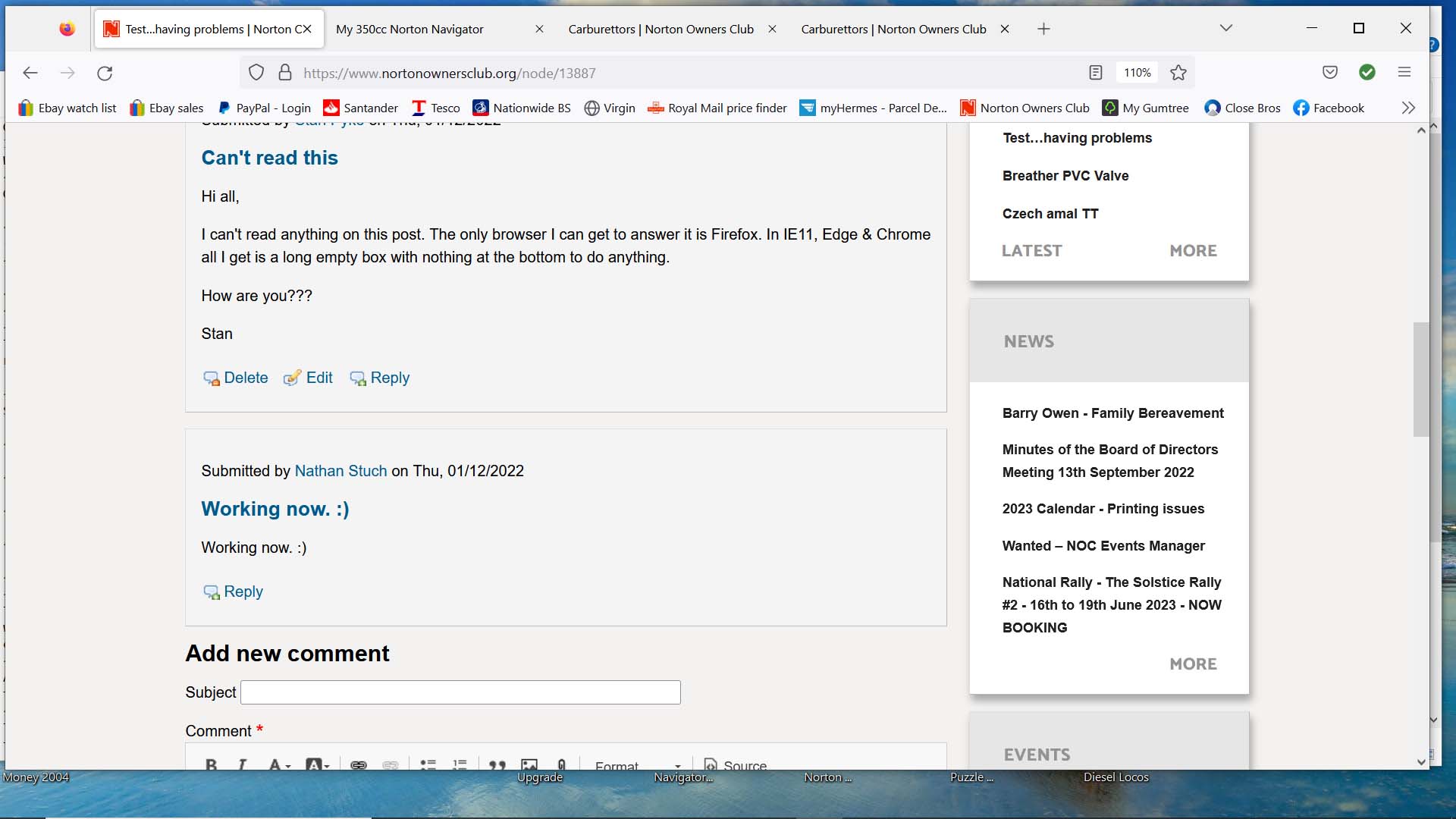
Task: Show more bookmarks overflow chevron
Action: click(1408, 108)
